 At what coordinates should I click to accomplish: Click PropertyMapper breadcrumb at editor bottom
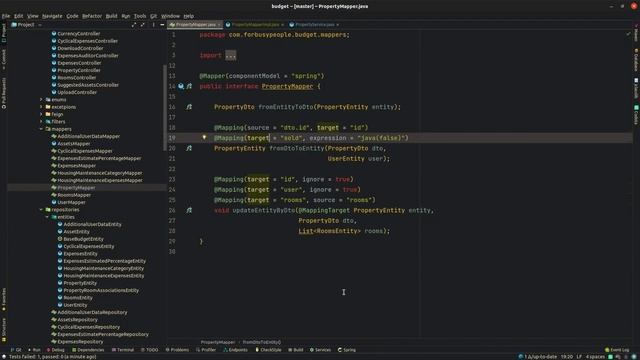pyautogui.click(x=218, y=342)
